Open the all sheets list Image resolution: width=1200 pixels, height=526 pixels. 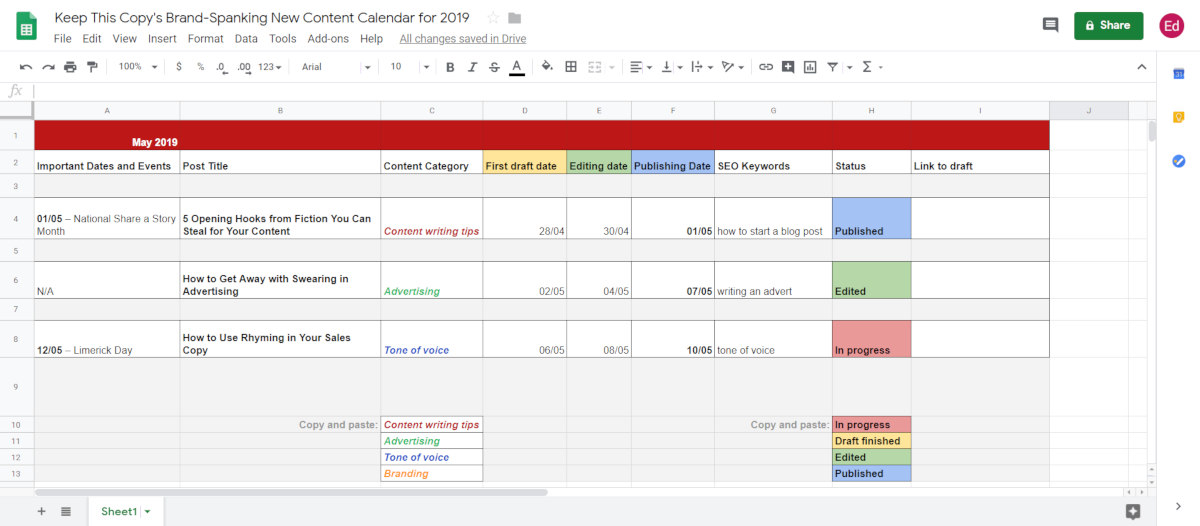click(66, 511)
